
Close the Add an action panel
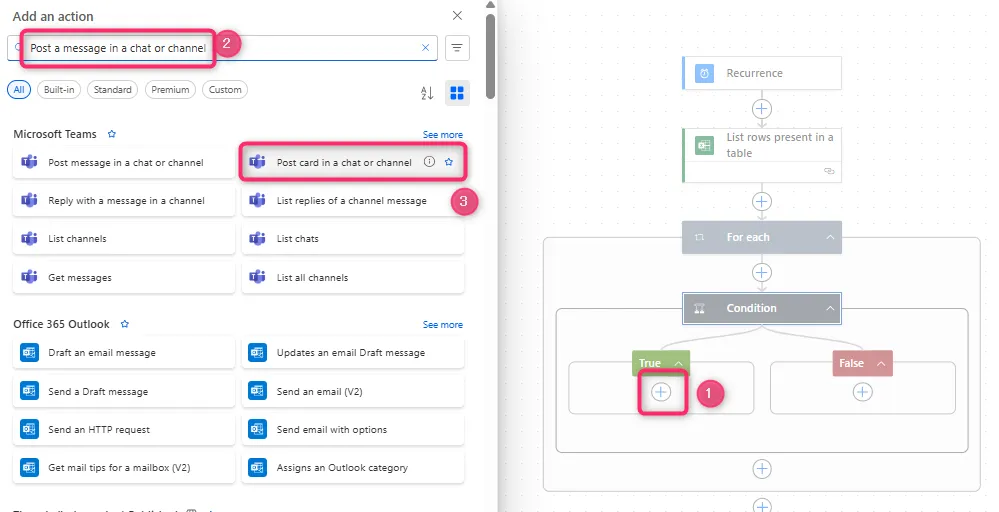(458, 16)
